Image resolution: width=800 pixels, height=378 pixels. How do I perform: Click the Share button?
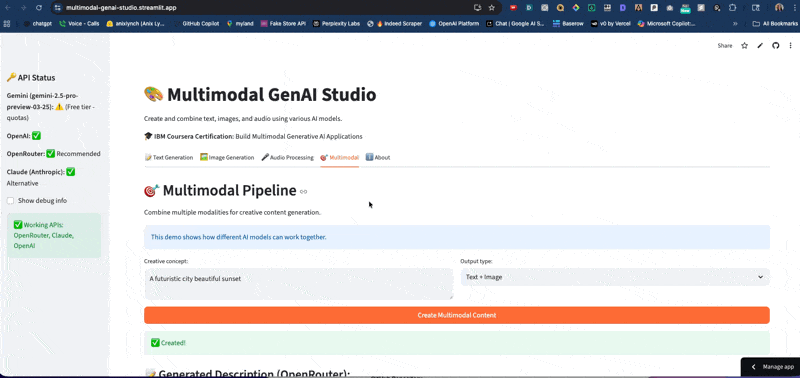pyautogui.click(x=724, y=45)
